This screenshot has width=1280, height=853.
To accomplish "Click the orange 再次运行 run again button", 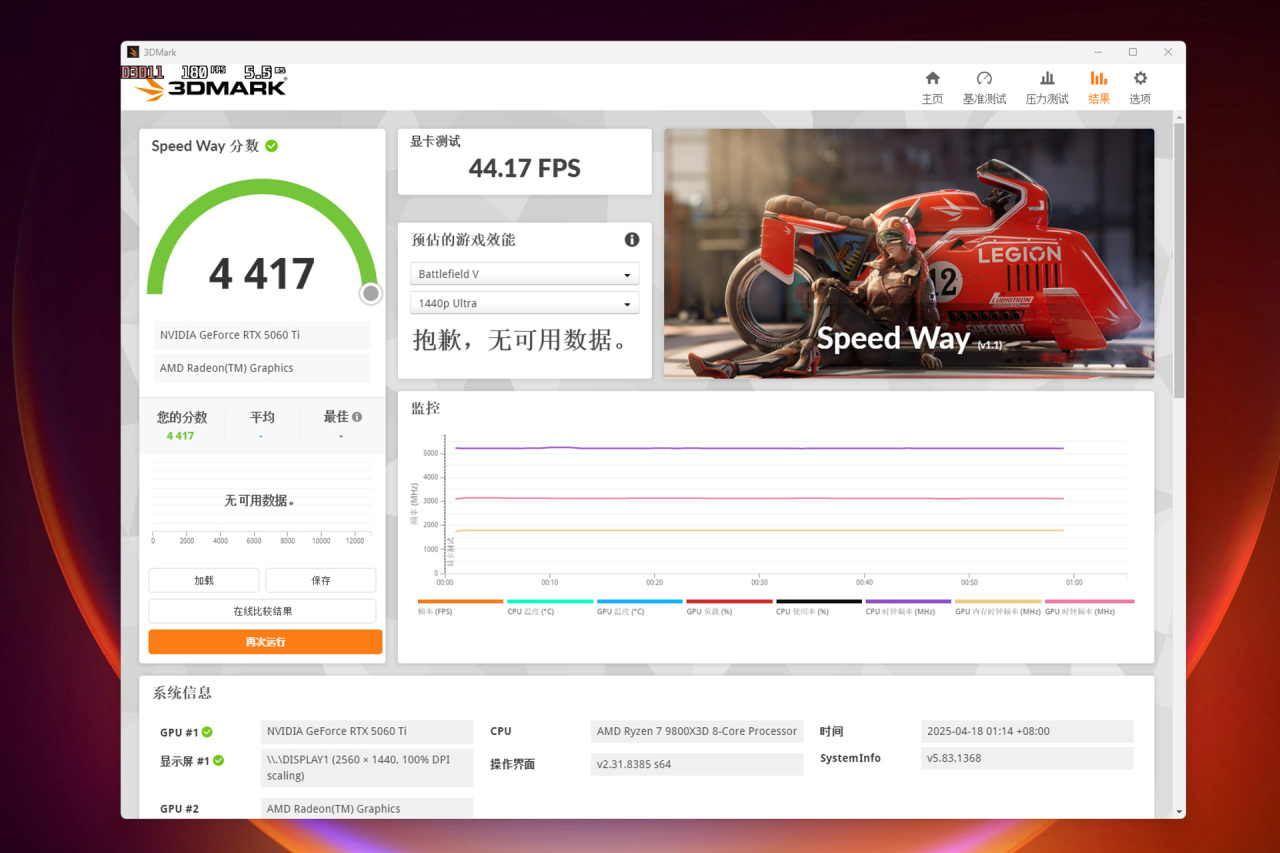I will pyautogui.click(x=265, y=642).
